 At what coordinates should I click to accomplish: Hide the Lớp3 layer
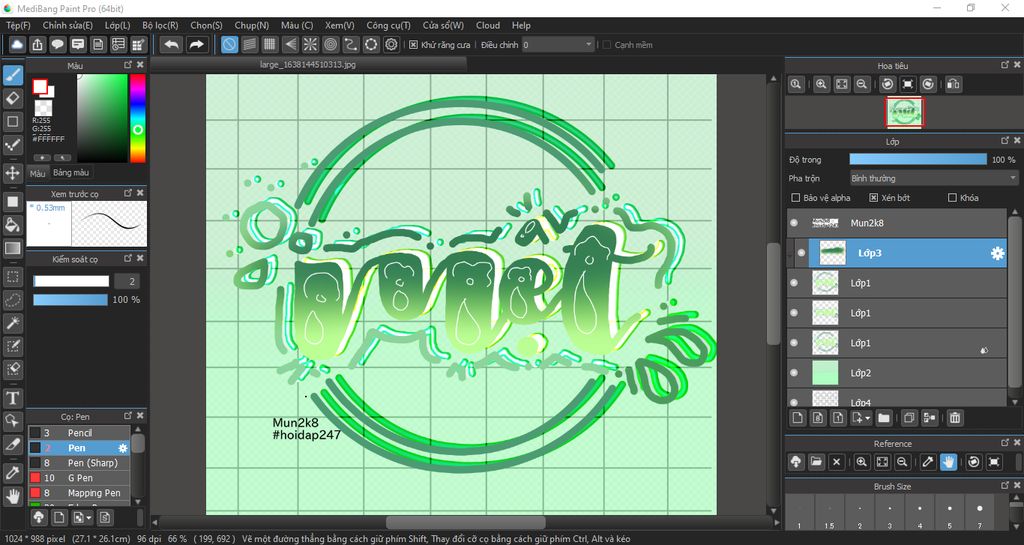pos(801,253)
